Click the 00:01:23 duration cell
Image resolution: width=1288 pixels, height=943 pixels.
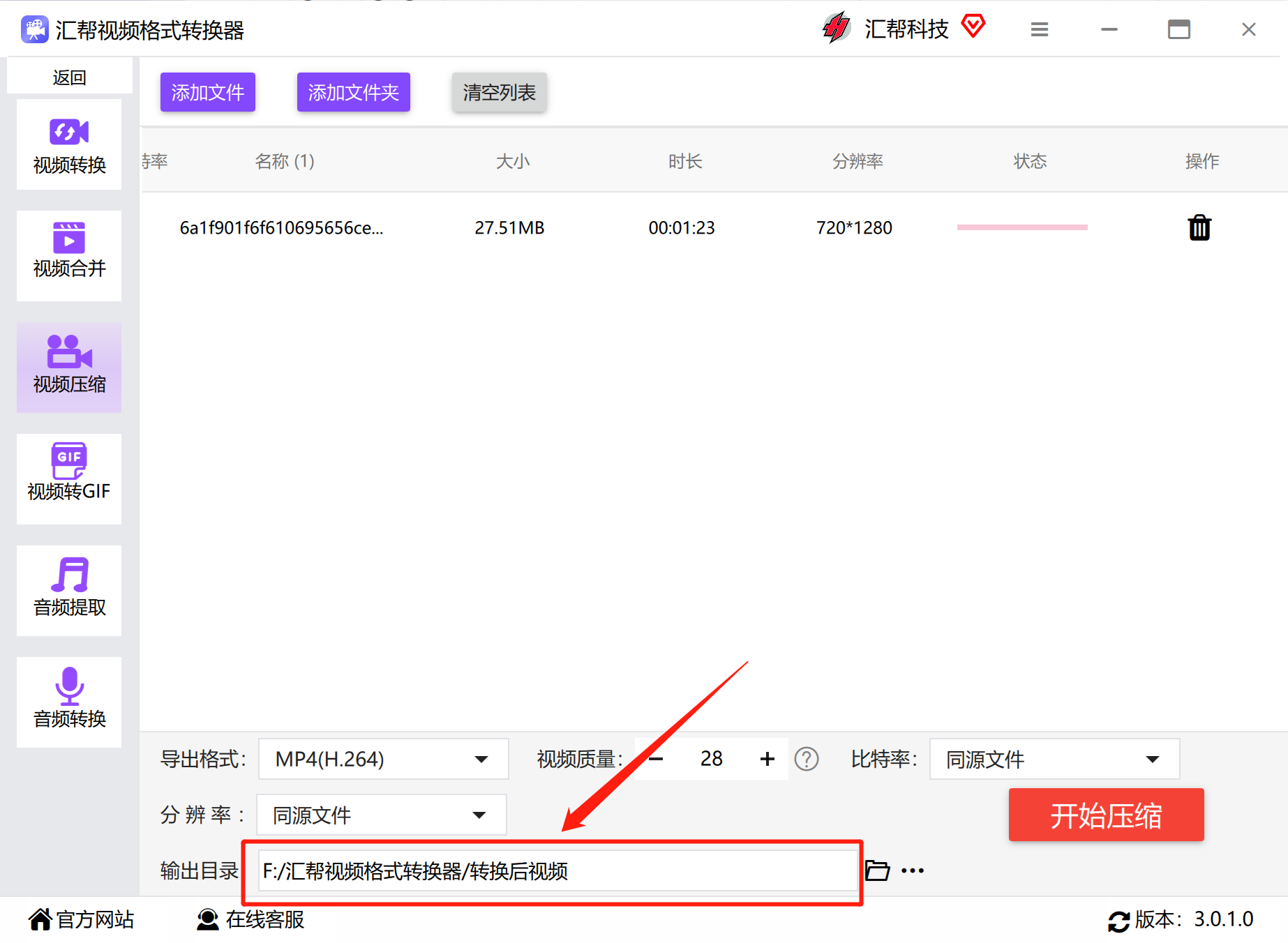[x=682, y=228]
